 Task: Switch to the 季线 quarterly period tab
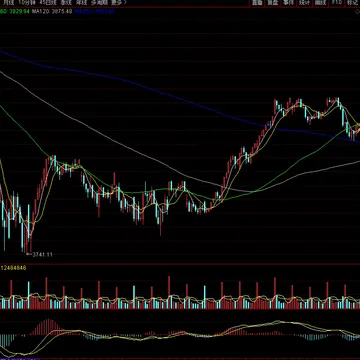tap(65, 2)
